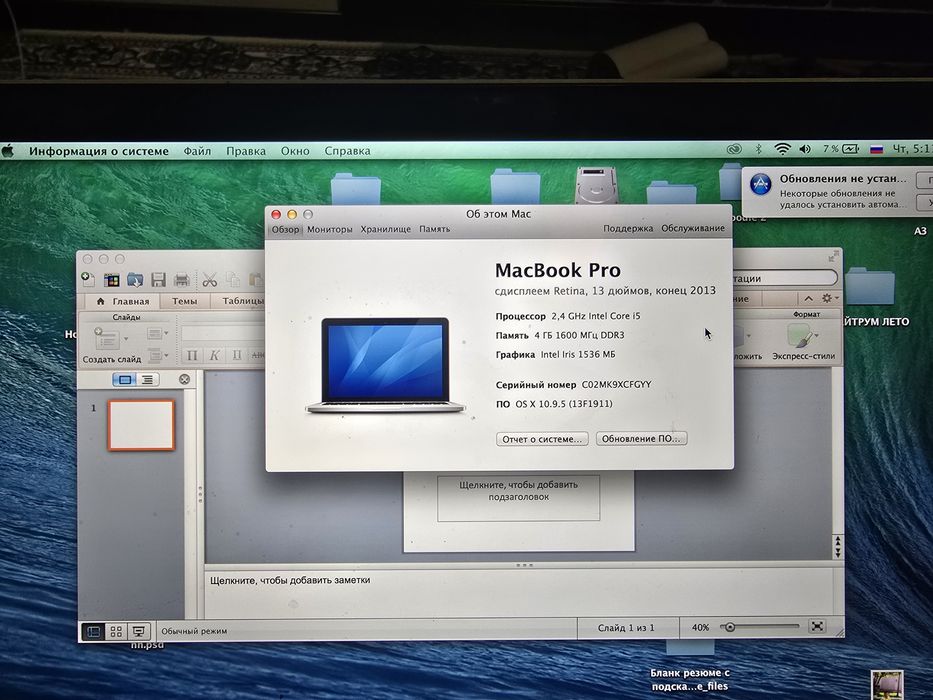Viewport: 933px width, 700px height.
Task: Click the Поддержка link in About This Mac
Action: pos(628,229)
